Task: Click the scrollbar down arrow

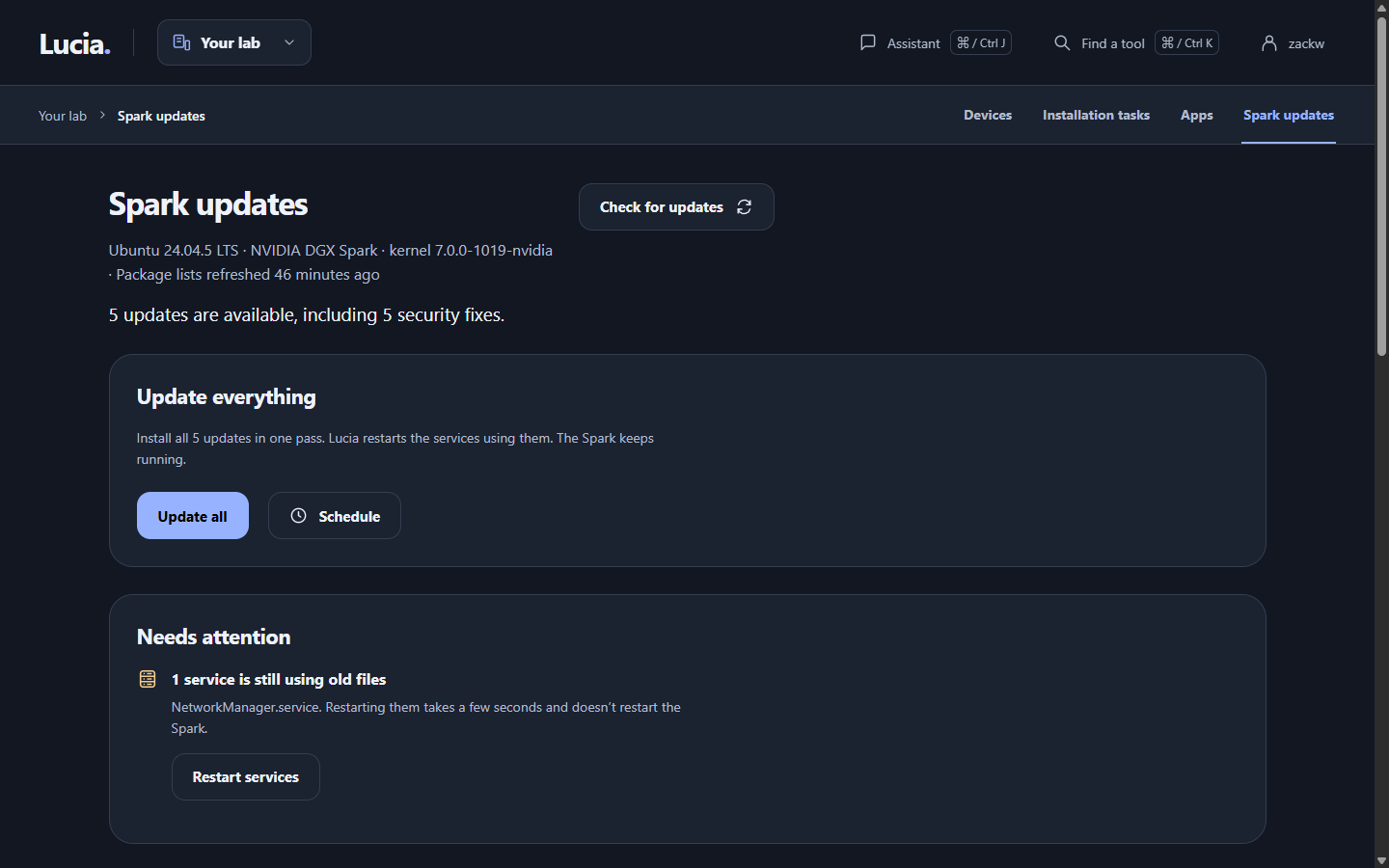Action: [x=1381, y=860]
